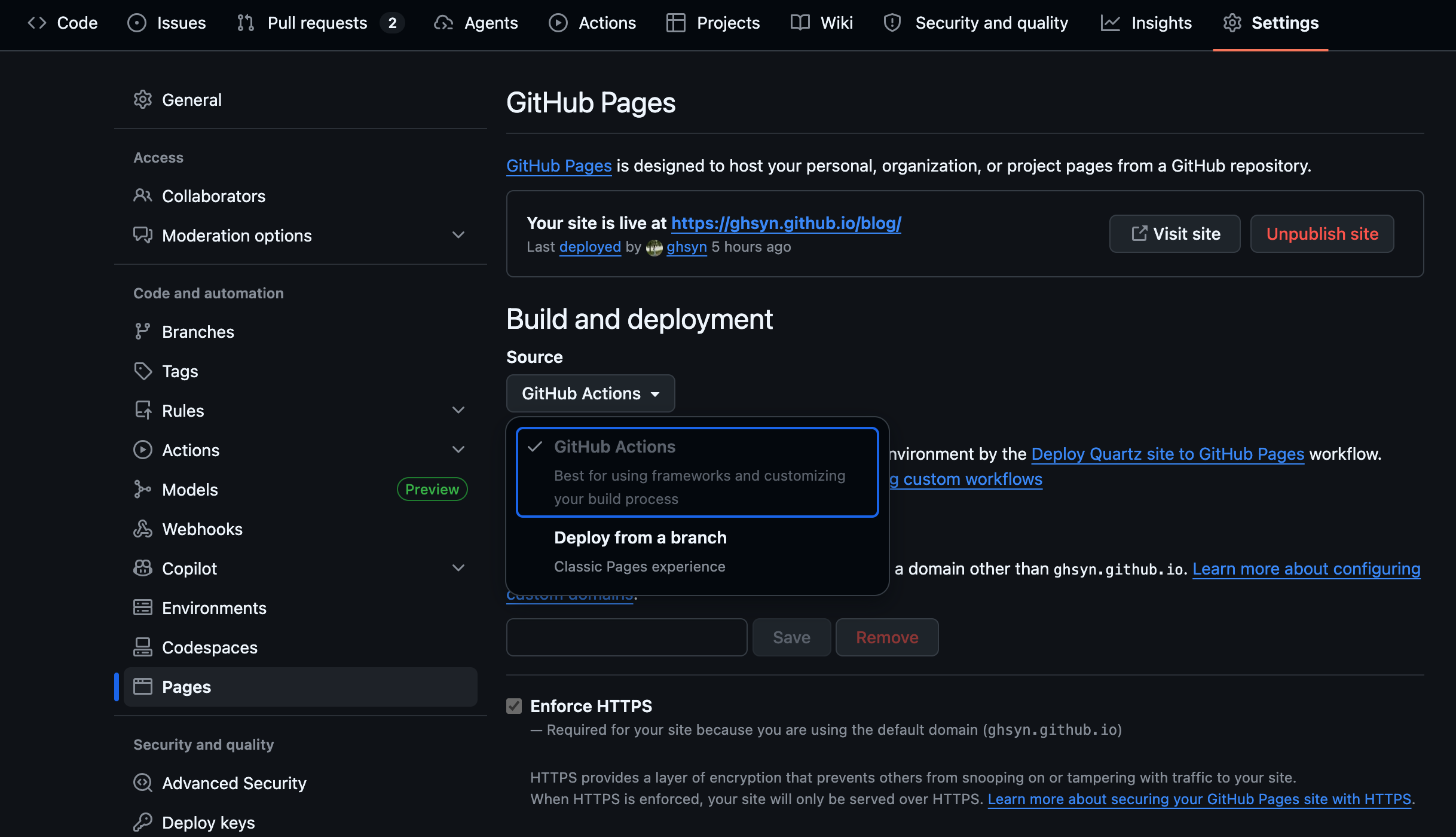Viewport: 1456px width, 837px height.
Task: Open the GitHub Actions source dropdown
Action: pos(590,393)
